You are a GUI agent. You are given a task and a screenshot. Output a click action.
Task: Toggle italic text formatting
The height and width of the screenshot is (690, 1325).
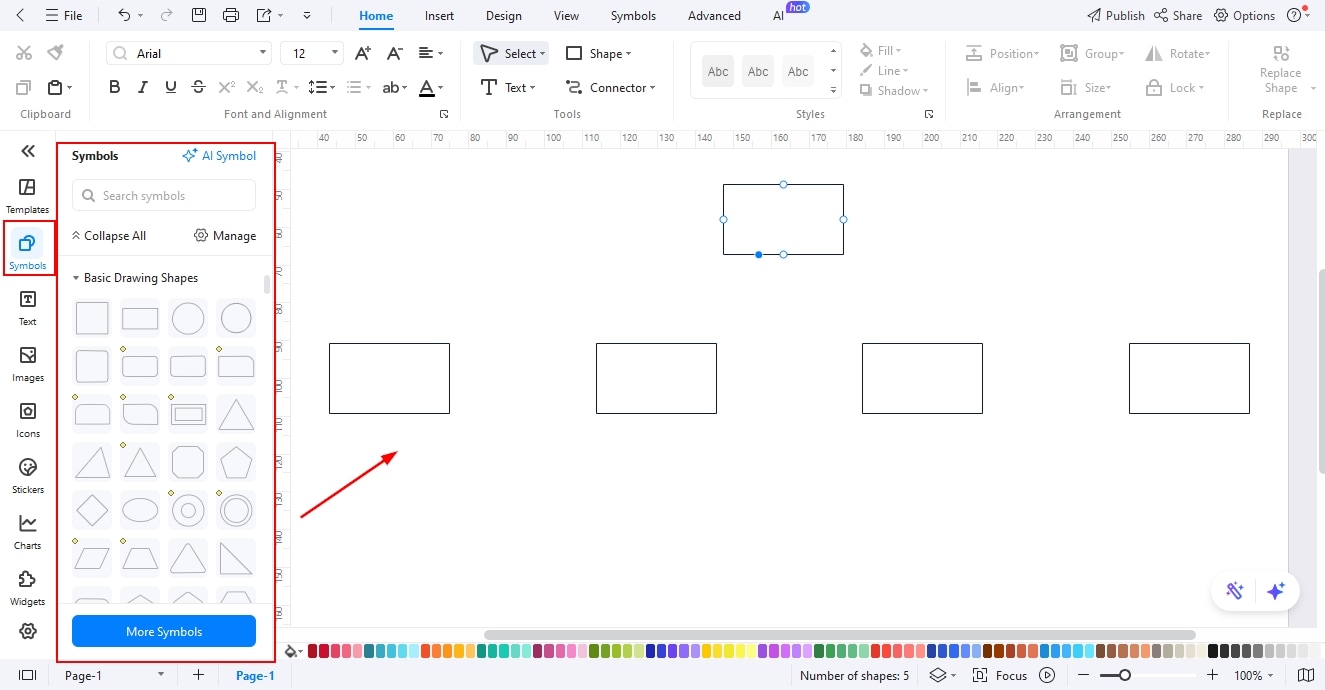tap(142, 87)
